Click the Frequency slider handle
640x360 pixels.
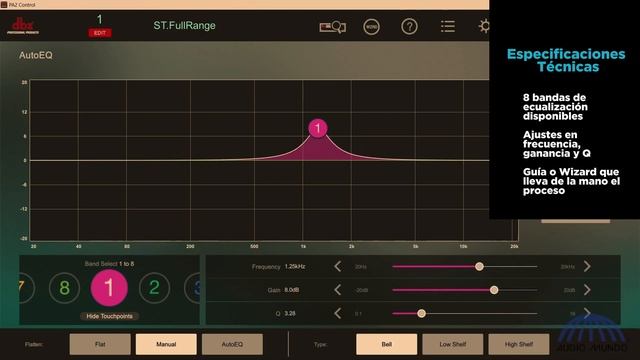click(479, 267)
